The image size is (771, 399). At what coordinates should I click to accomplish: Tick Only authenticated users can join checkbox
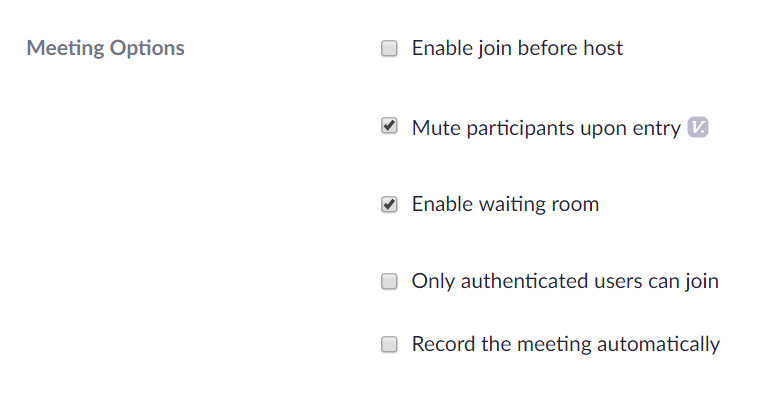389,281
